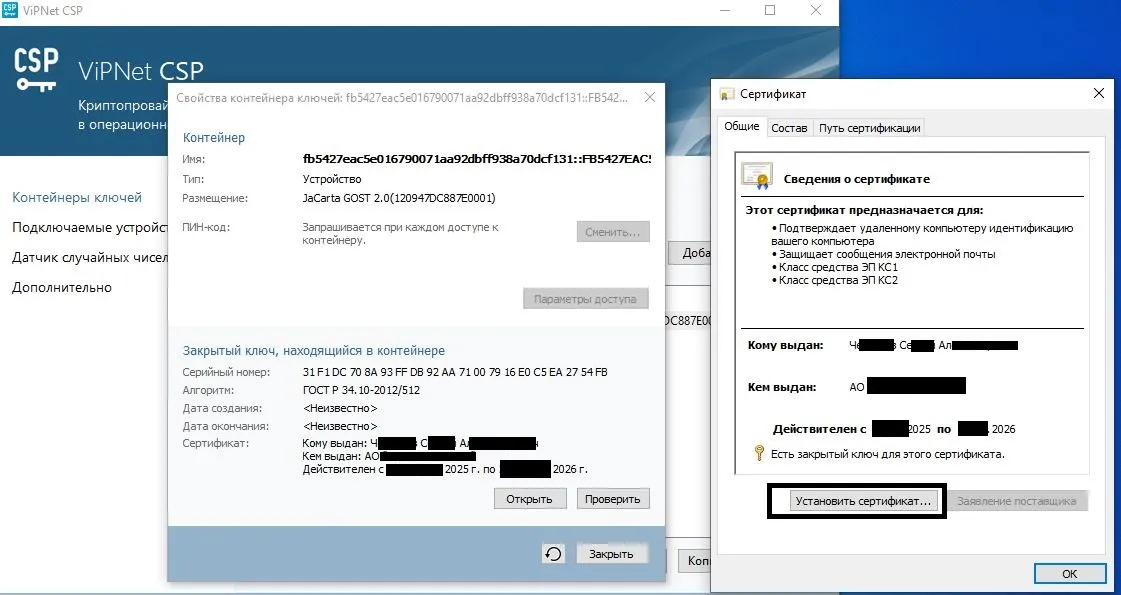Click the JaCarta GOST 2.0(120947DC887E0001) placement text

click(x=399, y=198)
